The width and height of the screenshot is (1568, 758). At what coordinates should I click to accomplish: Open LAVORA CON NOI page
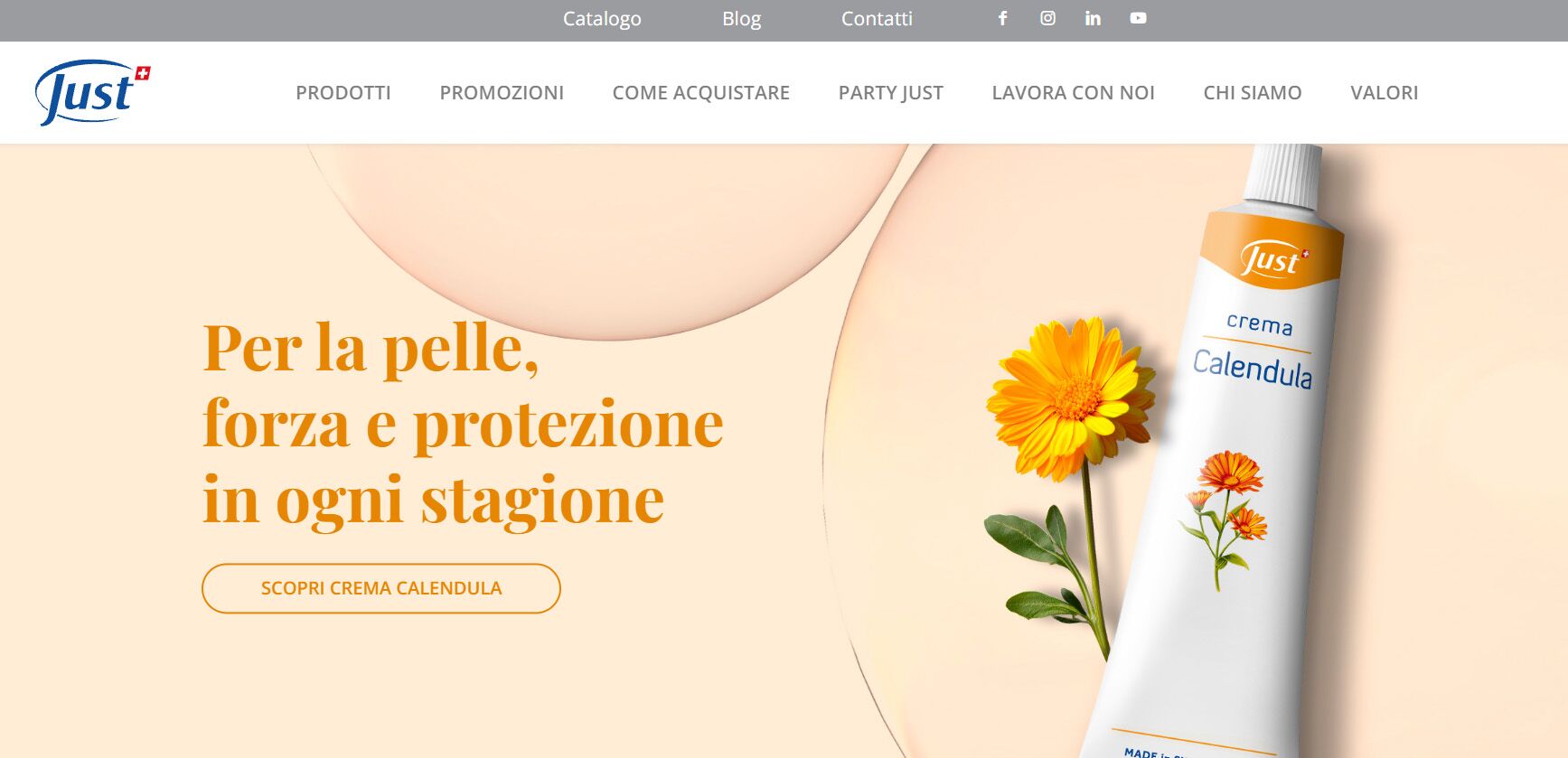click(x=1074, y=92)
